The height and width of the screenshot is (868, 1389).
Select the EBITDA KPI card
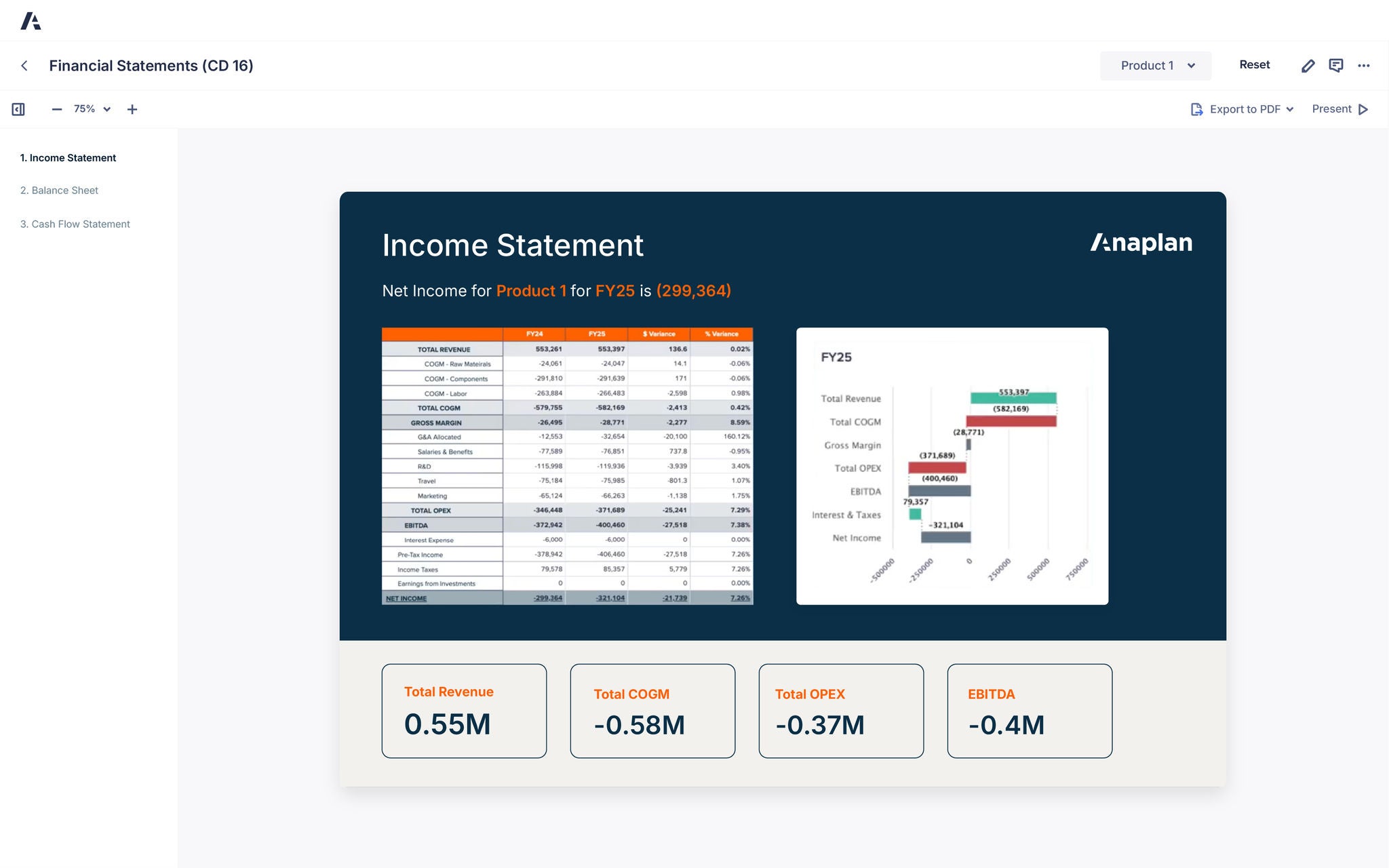pyautogui.click(x=1029, y=711)
